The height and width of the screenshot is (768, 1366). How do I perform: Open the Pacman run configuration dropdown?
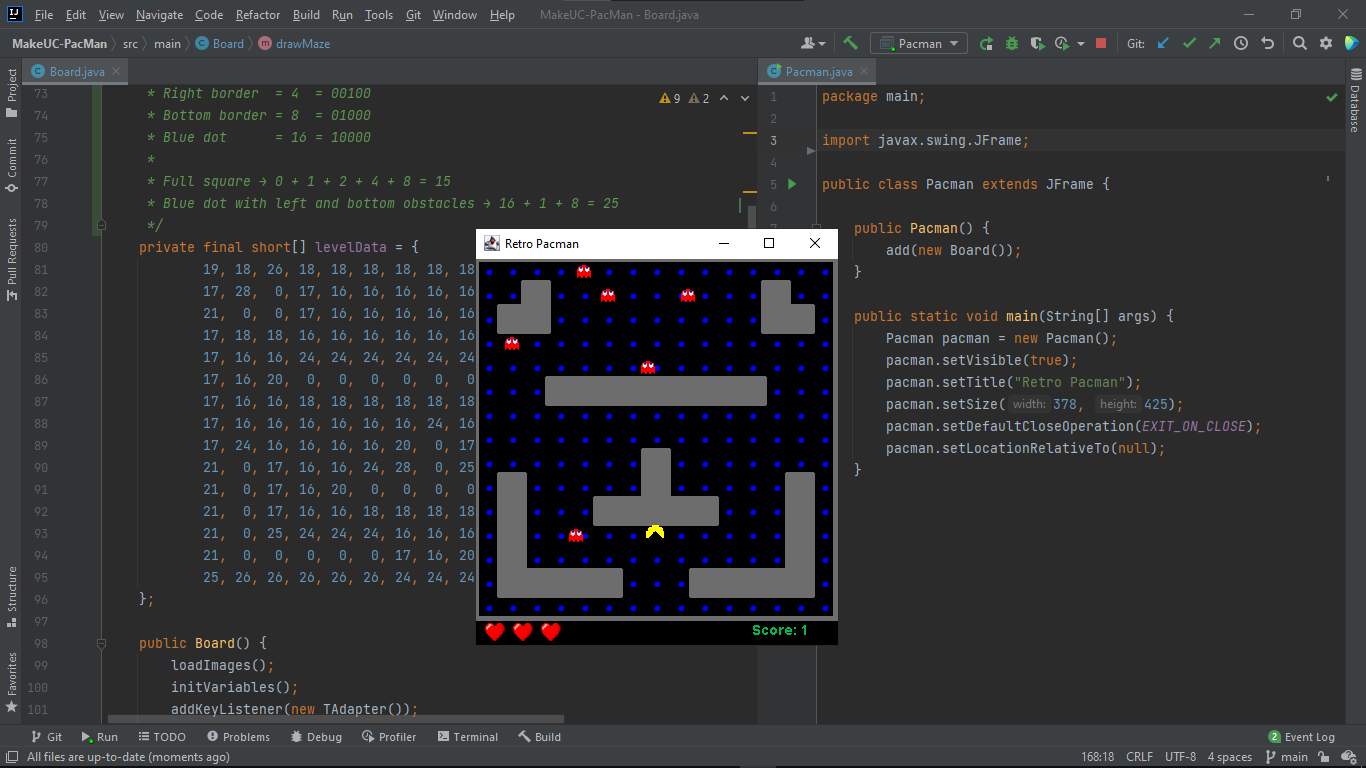pos(919,43)
